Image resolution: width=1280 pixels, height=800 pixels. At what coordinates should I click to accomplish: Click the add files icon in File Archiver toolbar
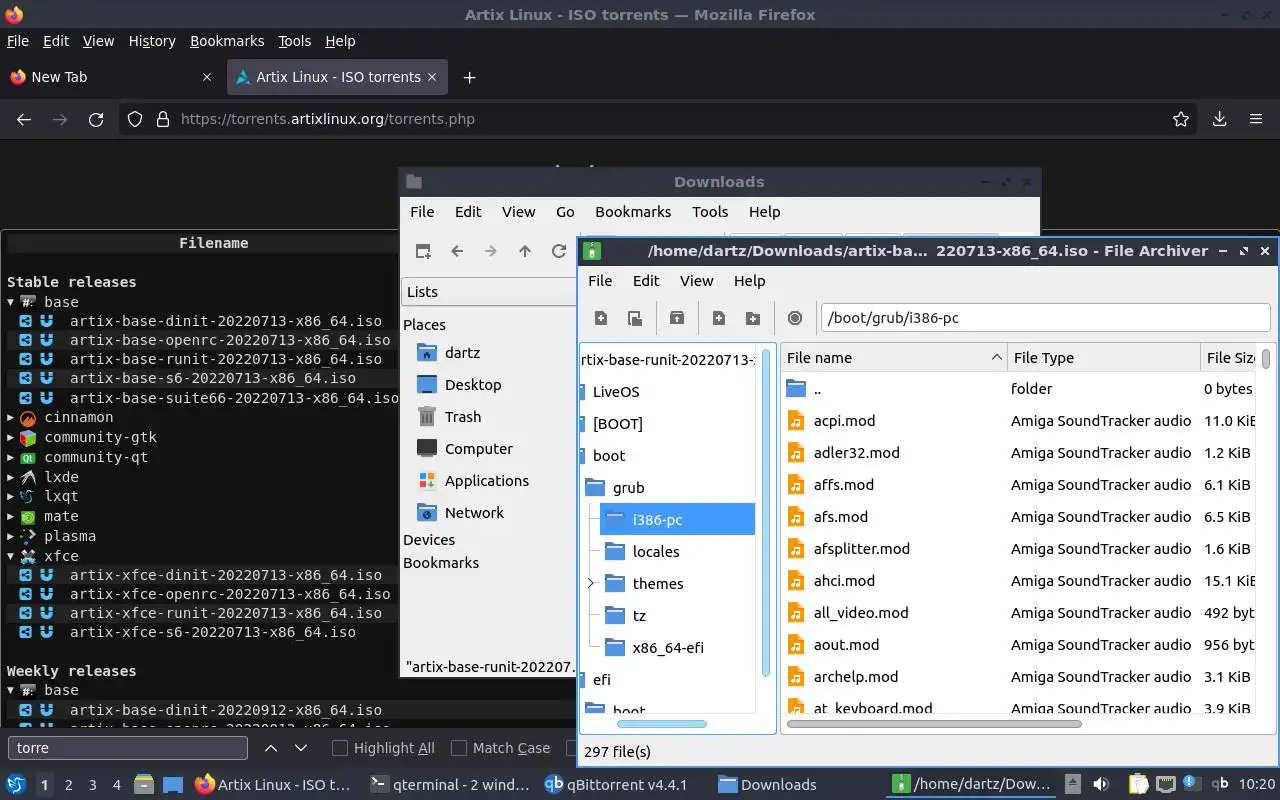click(719, 318)
